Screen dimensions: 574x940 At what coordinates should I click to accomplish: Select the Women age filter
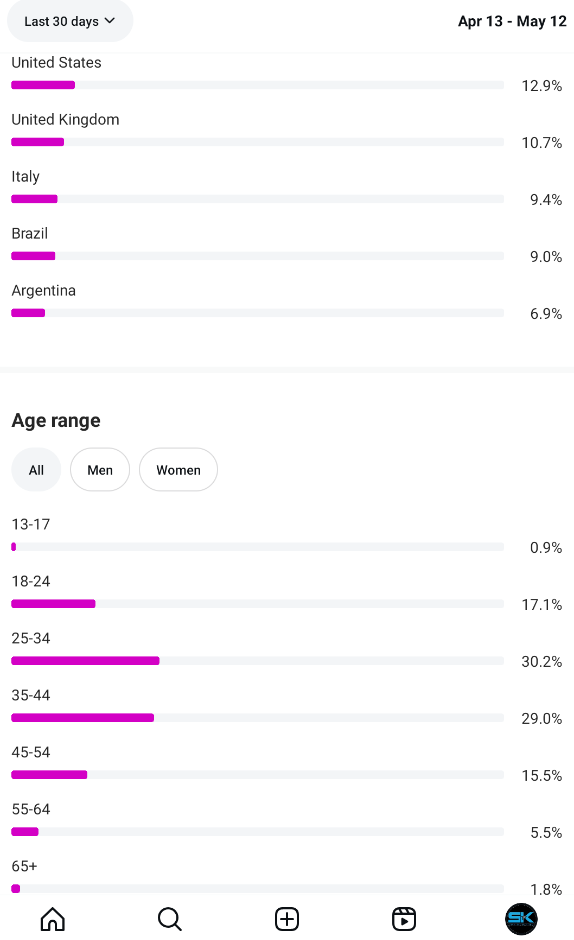tap(178, 470)
